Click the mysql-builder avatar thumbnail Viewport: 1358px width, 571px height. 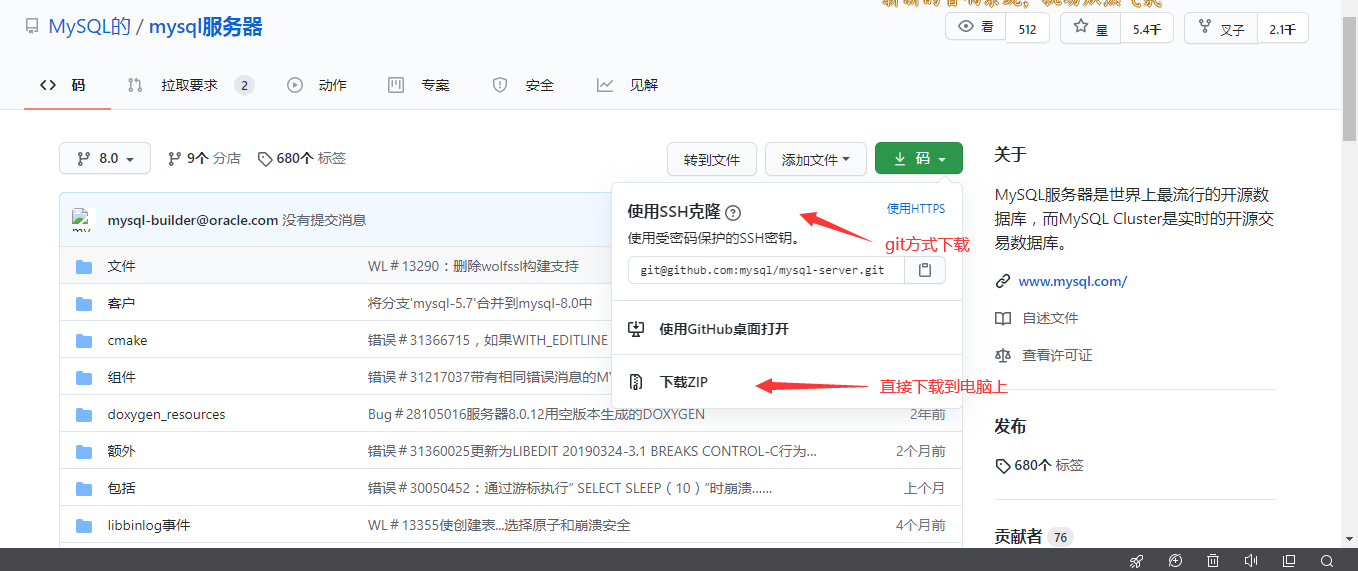pyautogui.click(x=81, y=220)
